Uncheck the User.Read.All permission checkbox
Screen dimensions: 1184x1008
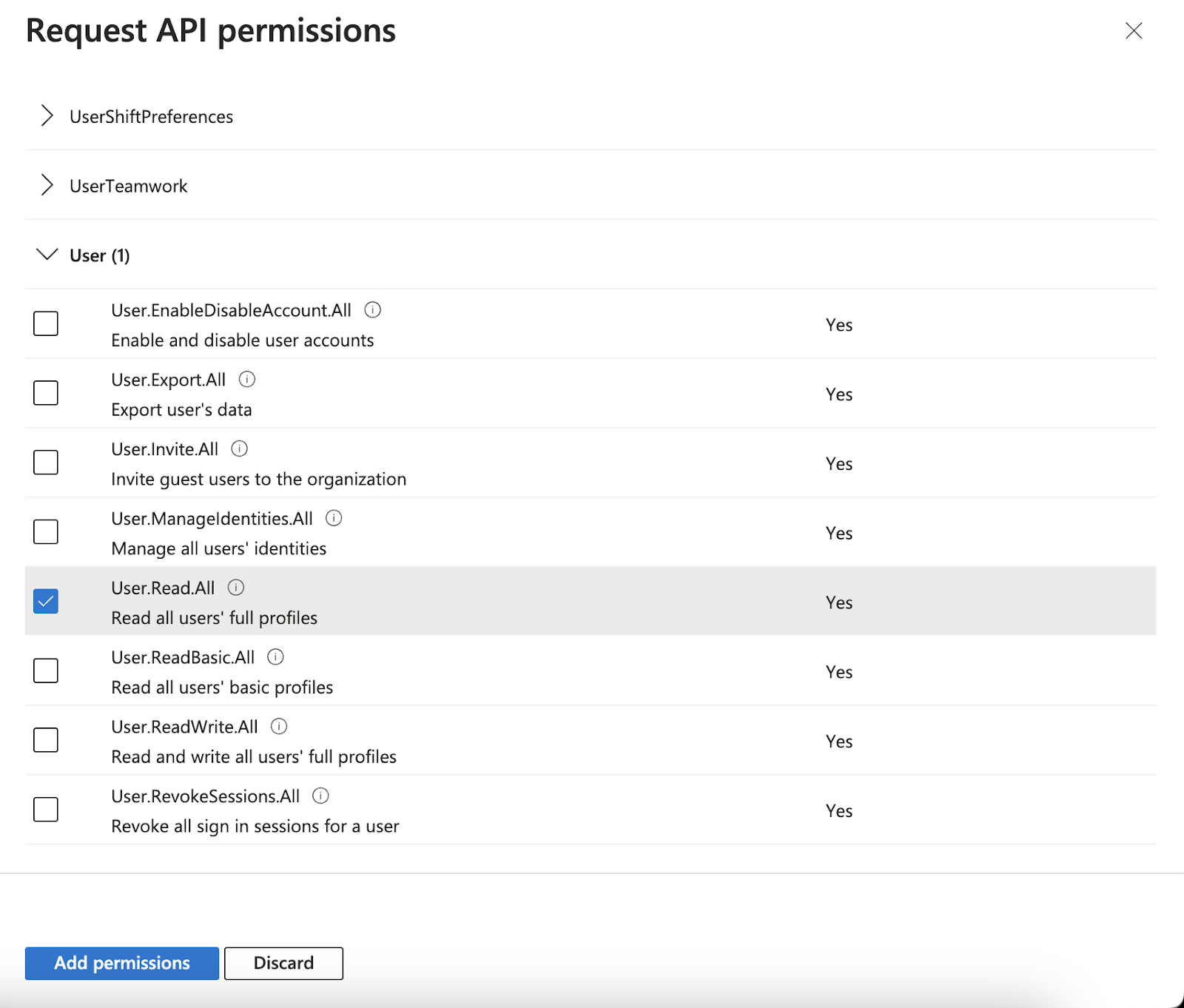coord(46,601)
